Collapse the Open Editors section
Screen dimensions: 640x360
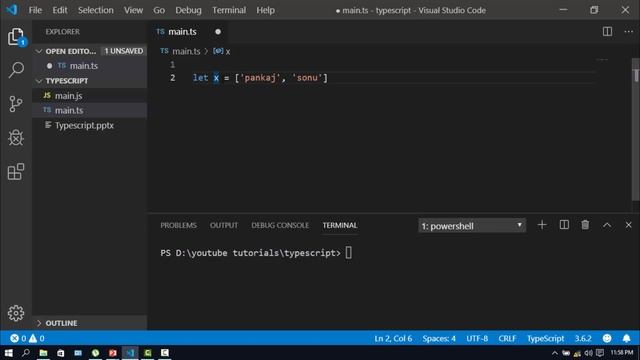click(x=39, y=51)
